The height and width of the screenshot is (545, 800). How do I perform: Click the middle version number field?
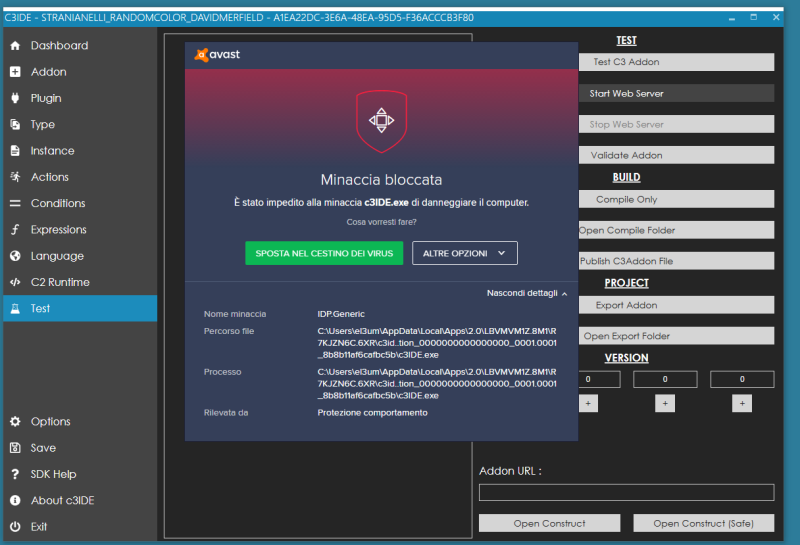665,379
